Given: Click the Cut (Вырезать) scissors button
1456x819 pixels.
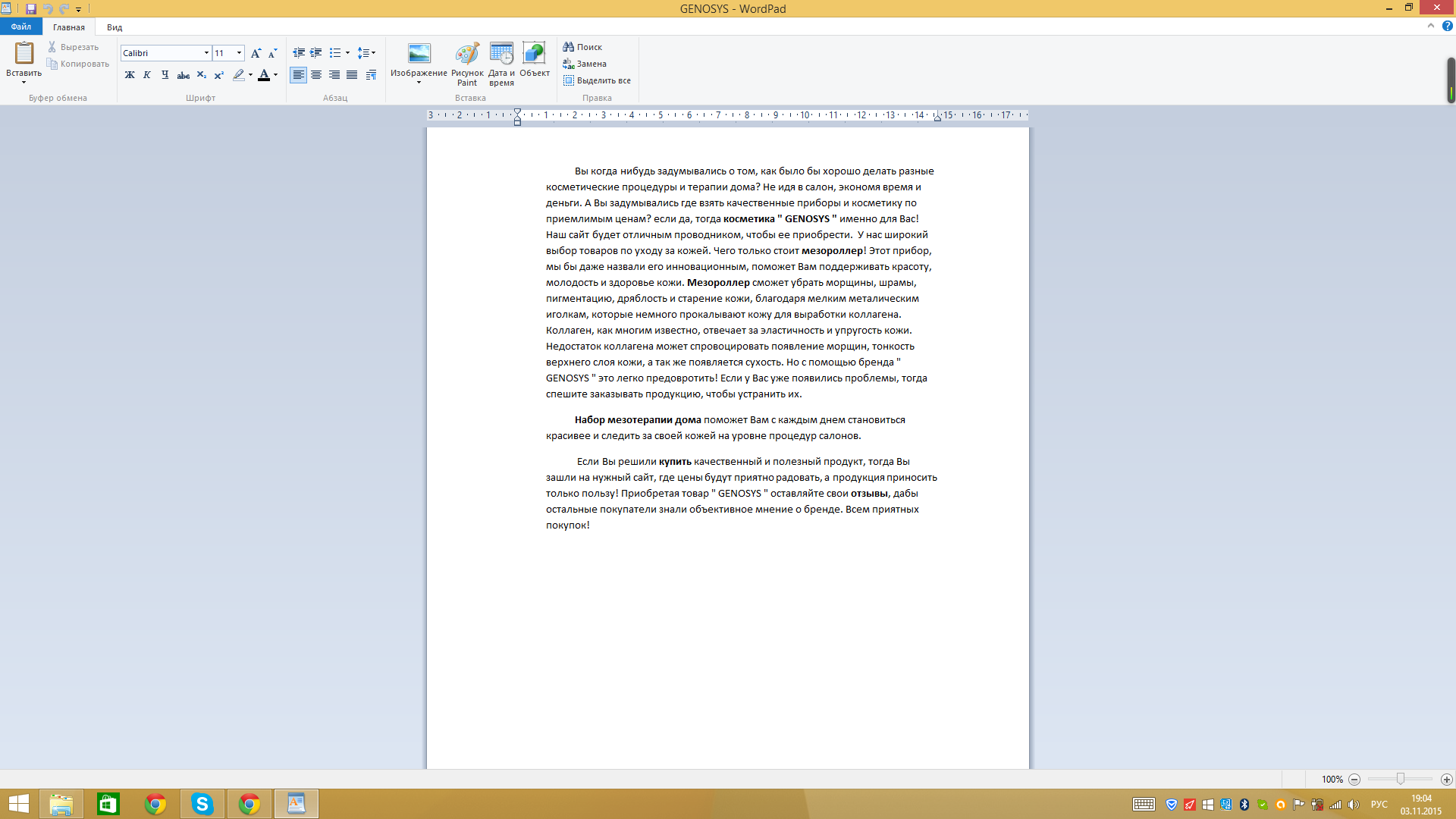Looking at the screenshot, I should (x=73, y=47).
